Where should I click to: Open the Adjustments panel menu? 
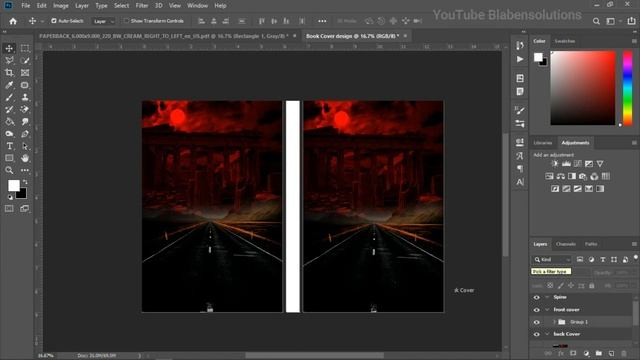click(634, 143)
